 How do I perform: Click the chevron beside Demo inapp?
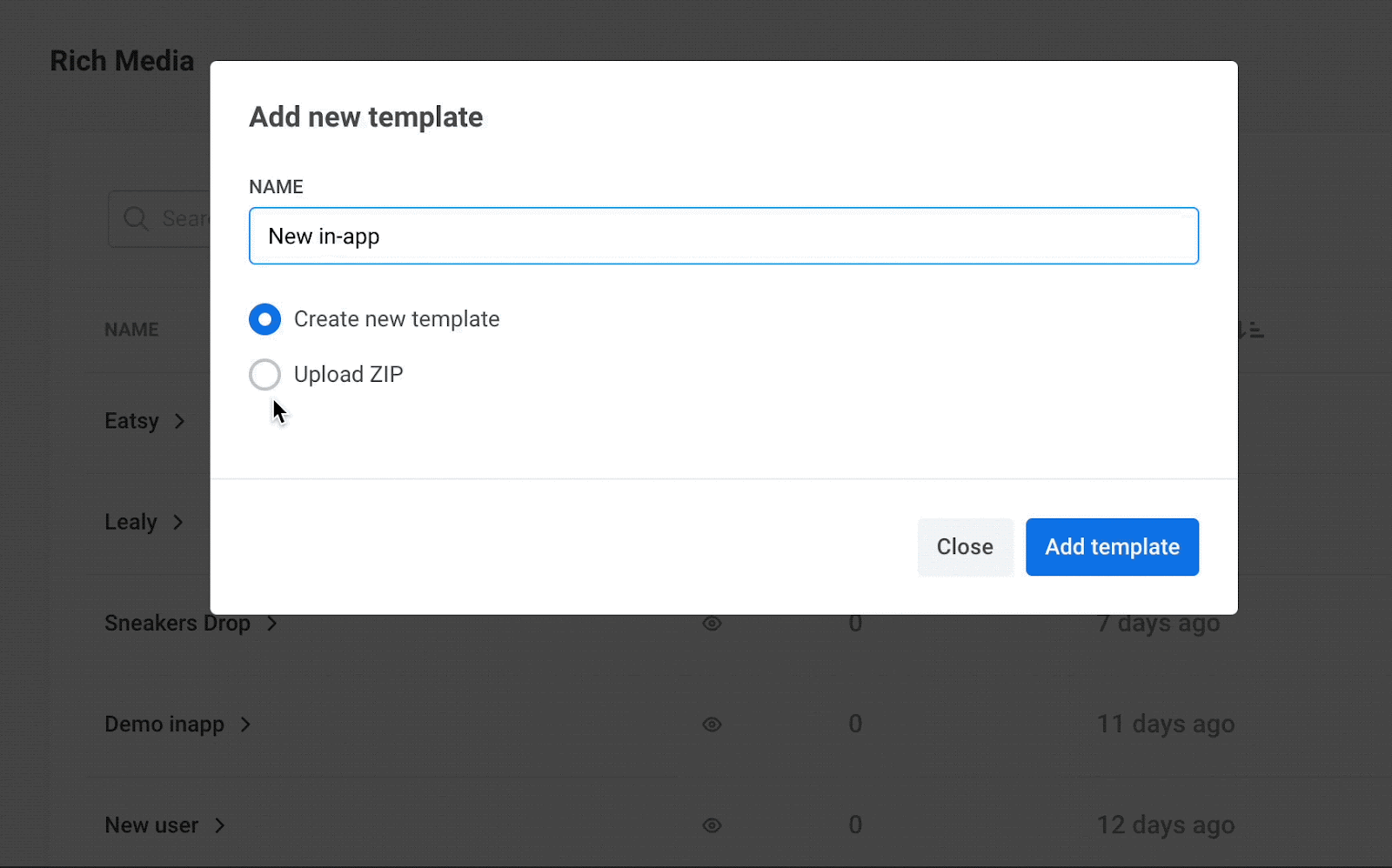pyautogui.click(x=245, y=724)
